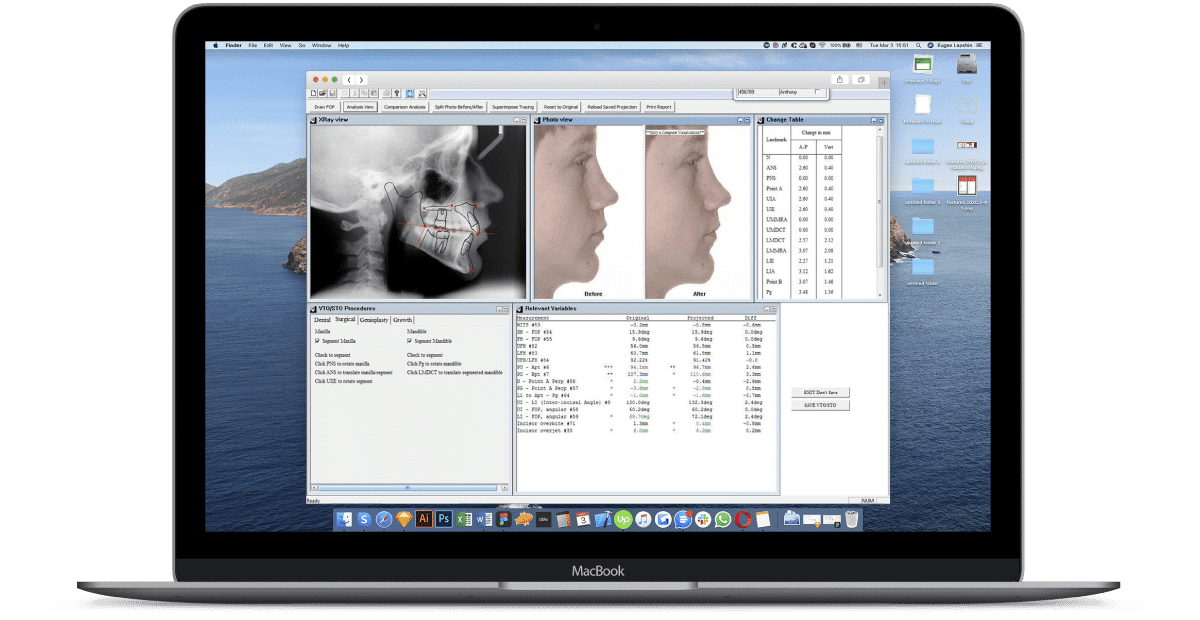This screenshot has height=620, width=1200.
Task: Click the share icon in the window title bar
Action: pos(840,79)
